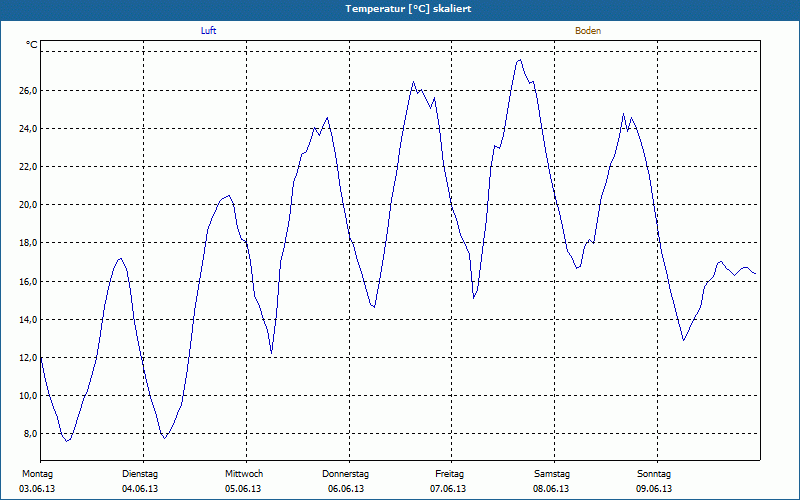Image resolution: width=800 pixels, height=500 pixels.
Task: Click the 03.06.13 date label
Action: point(37,489)
